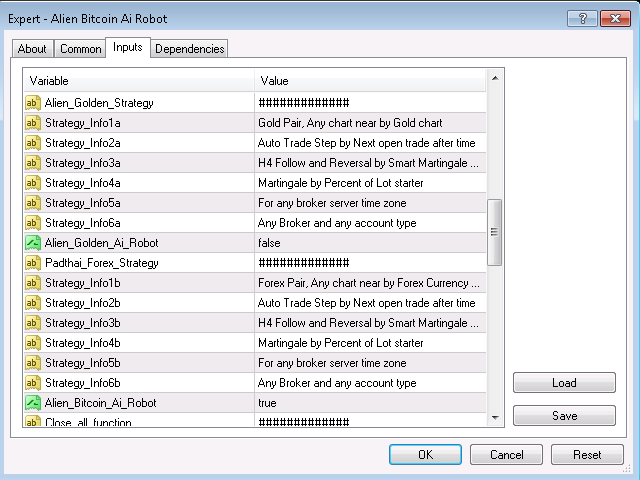Switch to the Common tab

80,49
